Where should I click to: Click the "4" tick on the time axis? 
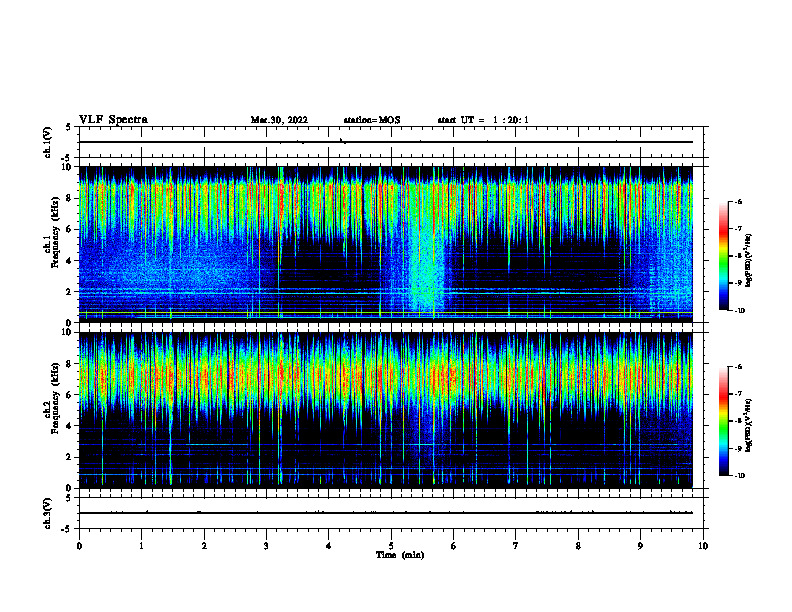329,546
